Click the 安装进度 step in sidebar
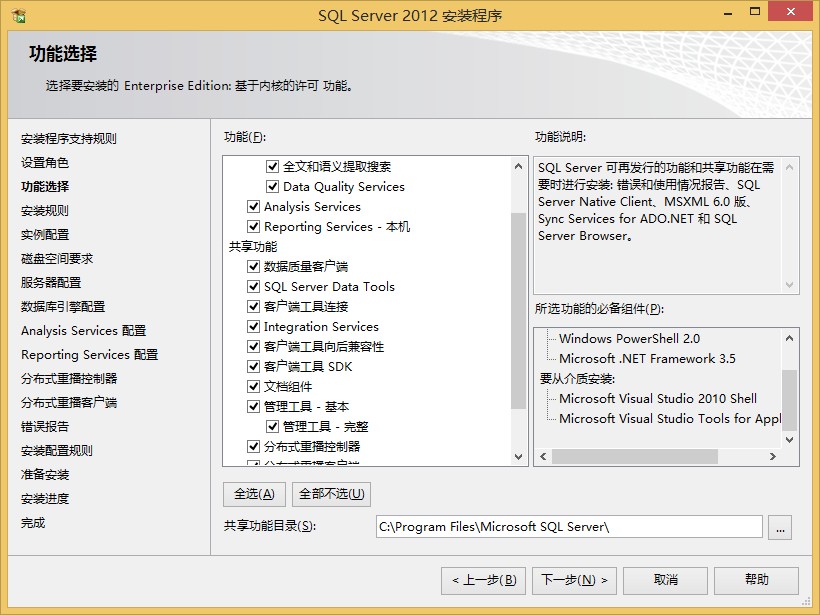The image size is (820, 615). click(x=45, y=499)
